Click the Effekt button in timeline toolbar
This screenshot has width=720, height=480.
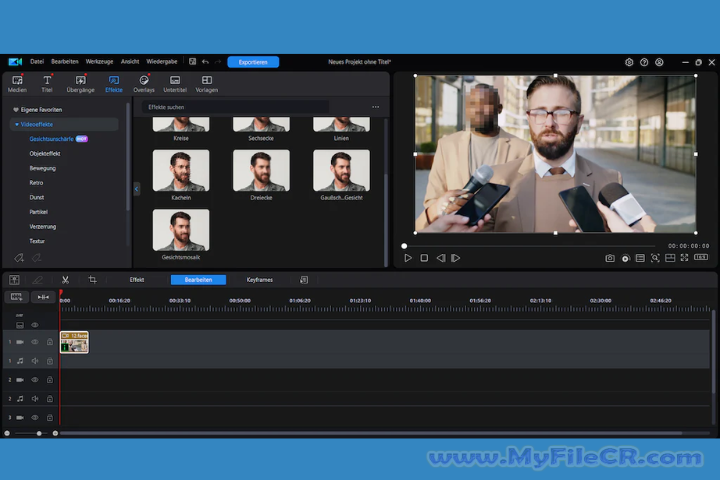[x=137, y=280]
